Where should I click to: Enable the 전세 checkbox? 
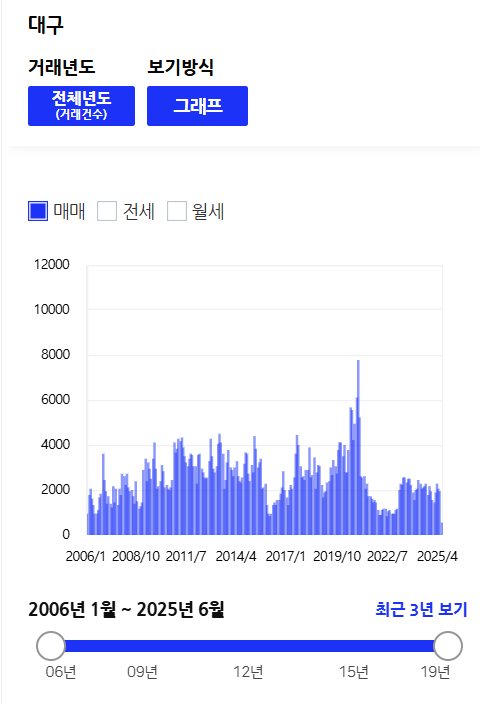107,211
